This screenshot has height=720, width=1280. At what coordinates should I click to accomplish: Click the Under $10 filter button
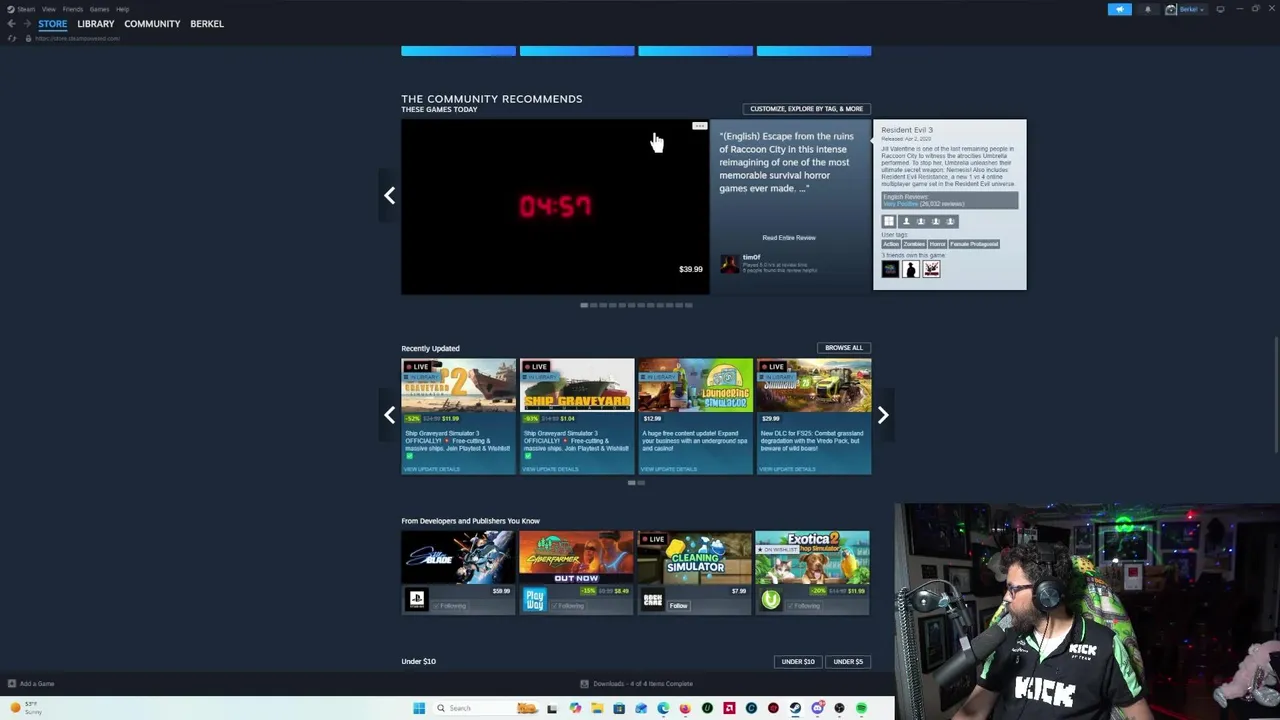tap(797, 661)
